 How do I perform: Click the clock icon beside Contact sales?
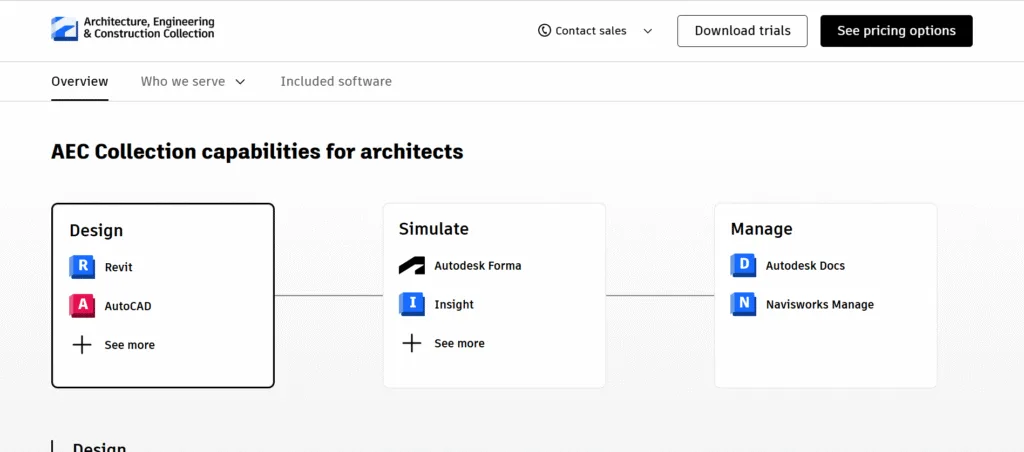[x=545, y=31]
